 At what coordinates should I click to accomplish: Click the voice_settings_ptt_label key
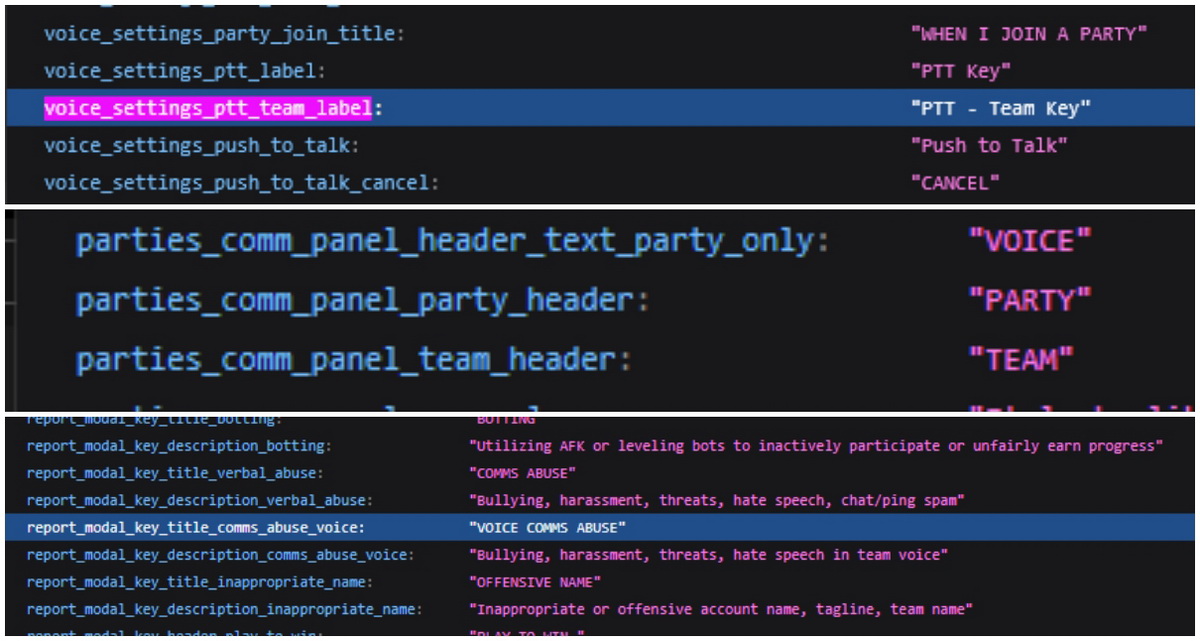tap(184, 71)
